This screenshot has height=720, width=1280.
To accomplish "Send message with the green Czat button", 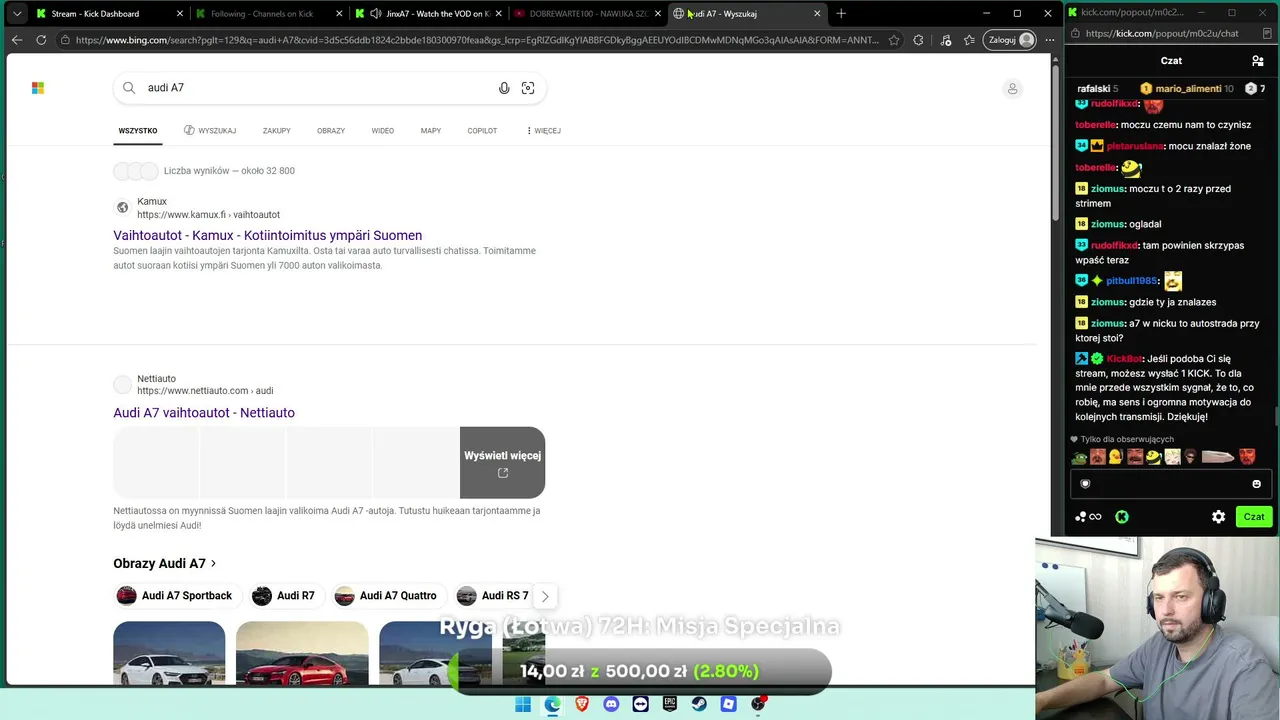I will (x=1254, y=517).
